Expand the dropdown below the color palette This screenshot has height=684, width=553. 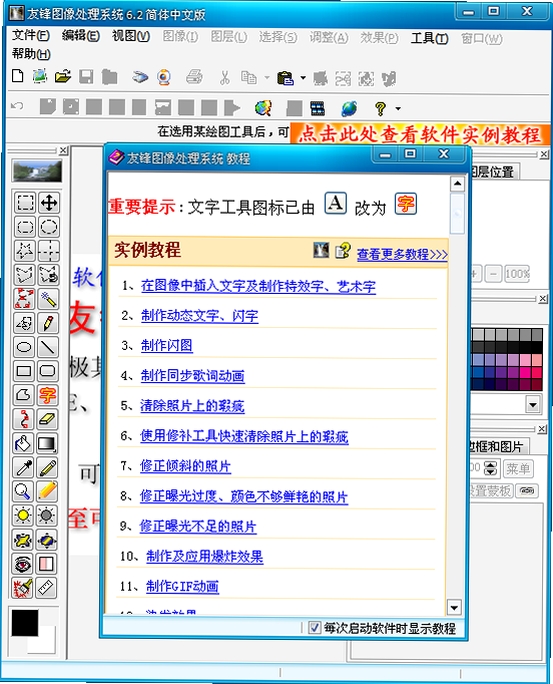pos(533,404)
